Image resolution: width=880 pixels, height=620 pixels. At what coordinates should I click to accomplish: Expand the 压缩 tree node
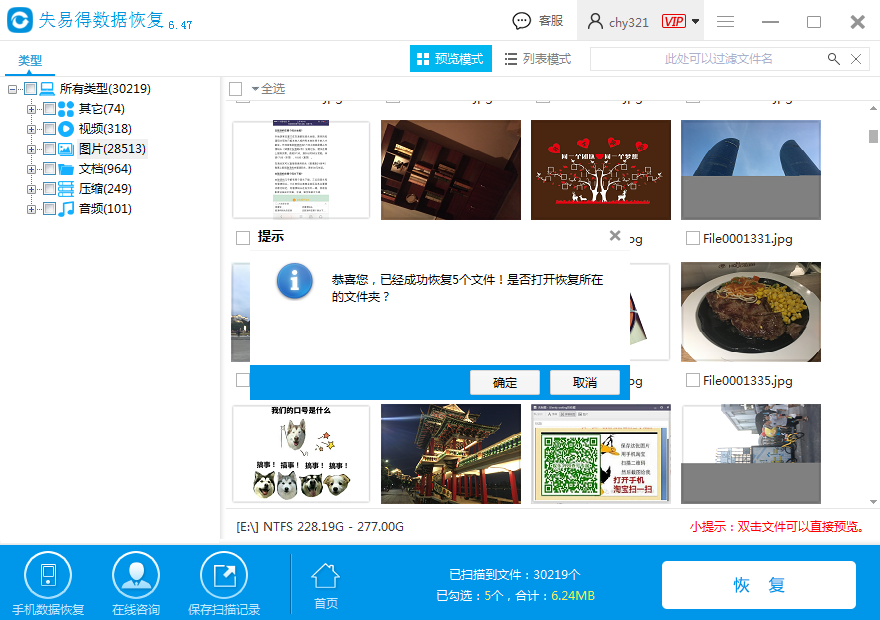(x=31, y=189)
